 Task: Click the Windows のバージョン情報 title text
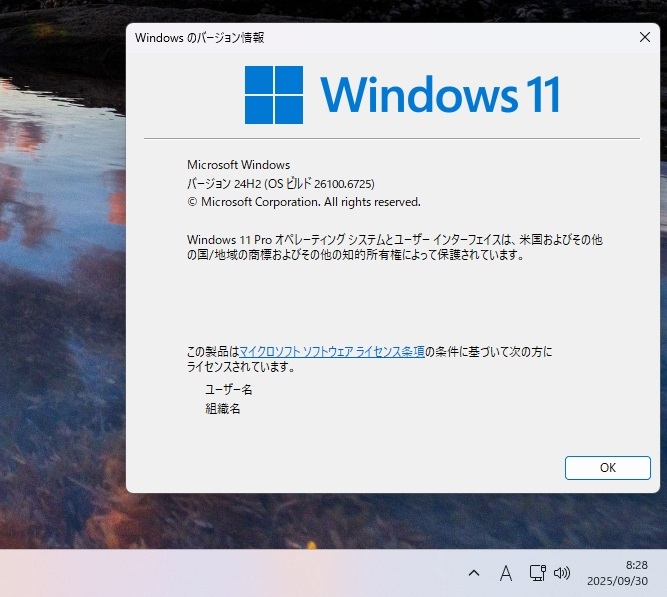[200, 37]
